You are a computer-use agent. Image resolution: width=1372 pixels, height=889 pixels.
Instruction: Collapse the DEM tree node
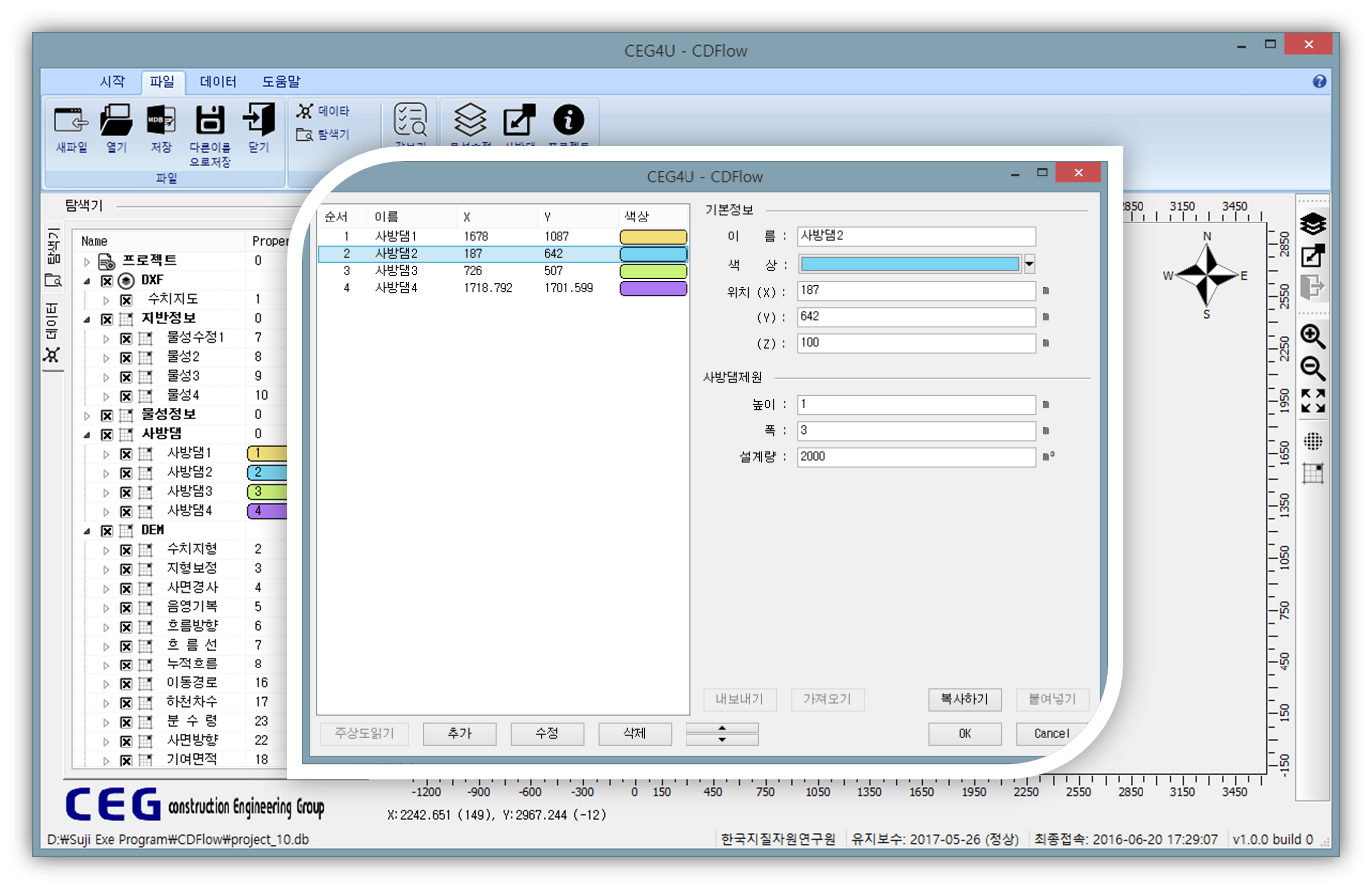pos(87,531)
